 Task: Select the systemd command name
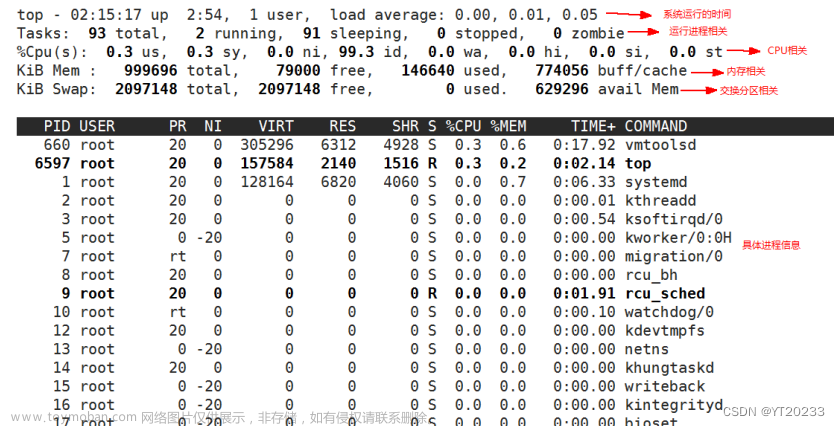tap(656, 182)
